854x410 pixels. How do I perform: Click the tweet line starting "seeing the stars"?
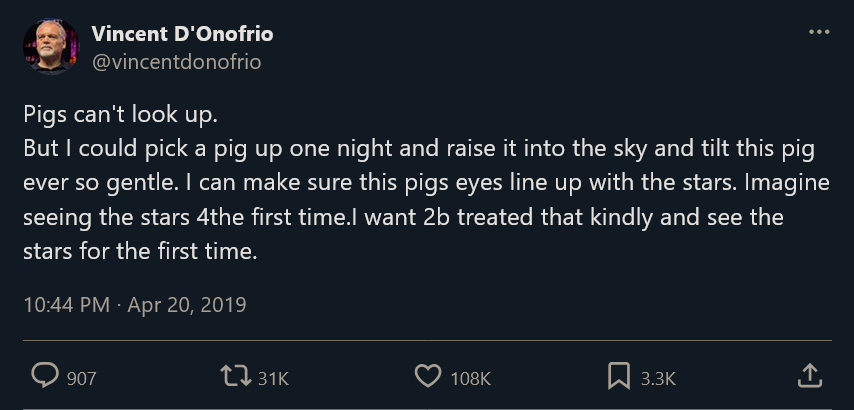point(403,217)
